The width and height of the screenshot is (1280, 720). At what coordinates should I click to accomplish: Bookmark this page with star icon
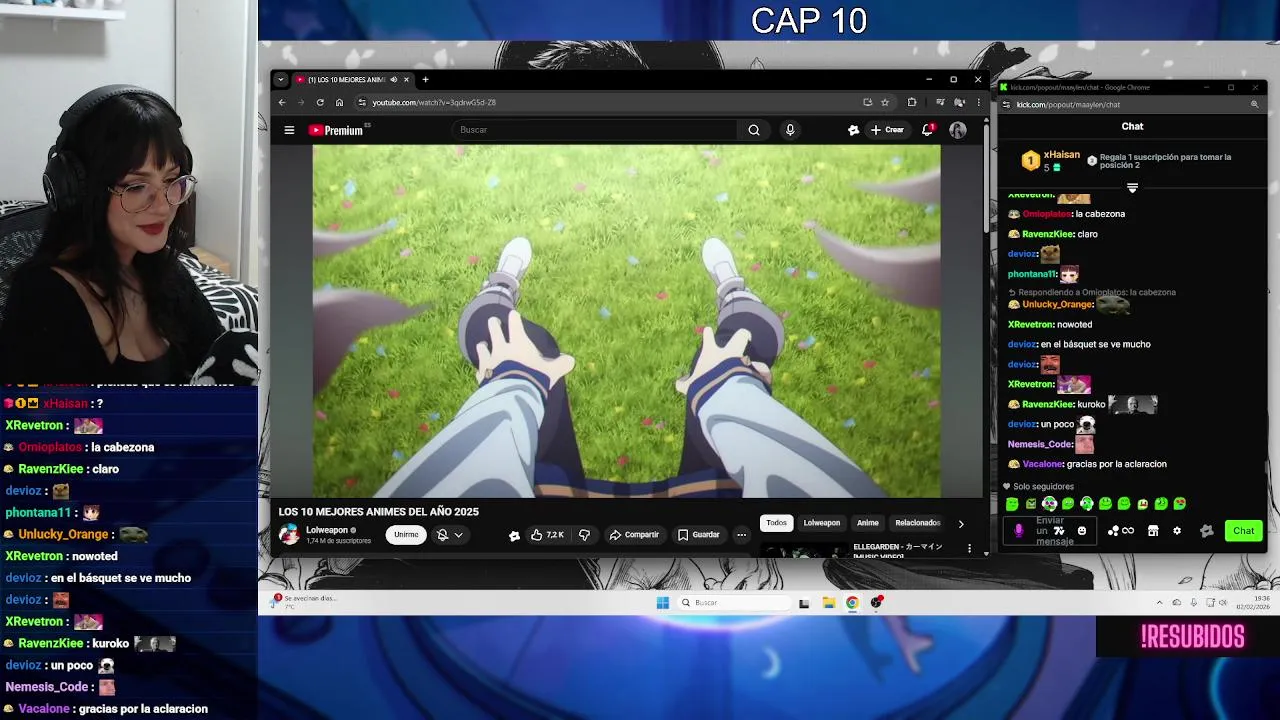(885, 102)
